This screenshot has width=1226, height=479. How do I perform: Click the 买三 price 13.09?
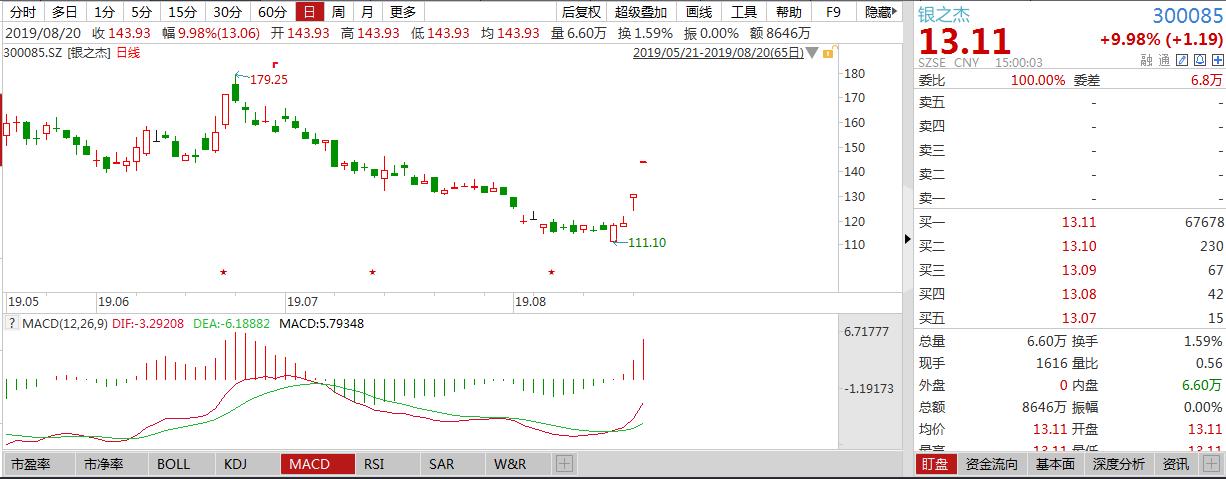(x=1079, y=270)
